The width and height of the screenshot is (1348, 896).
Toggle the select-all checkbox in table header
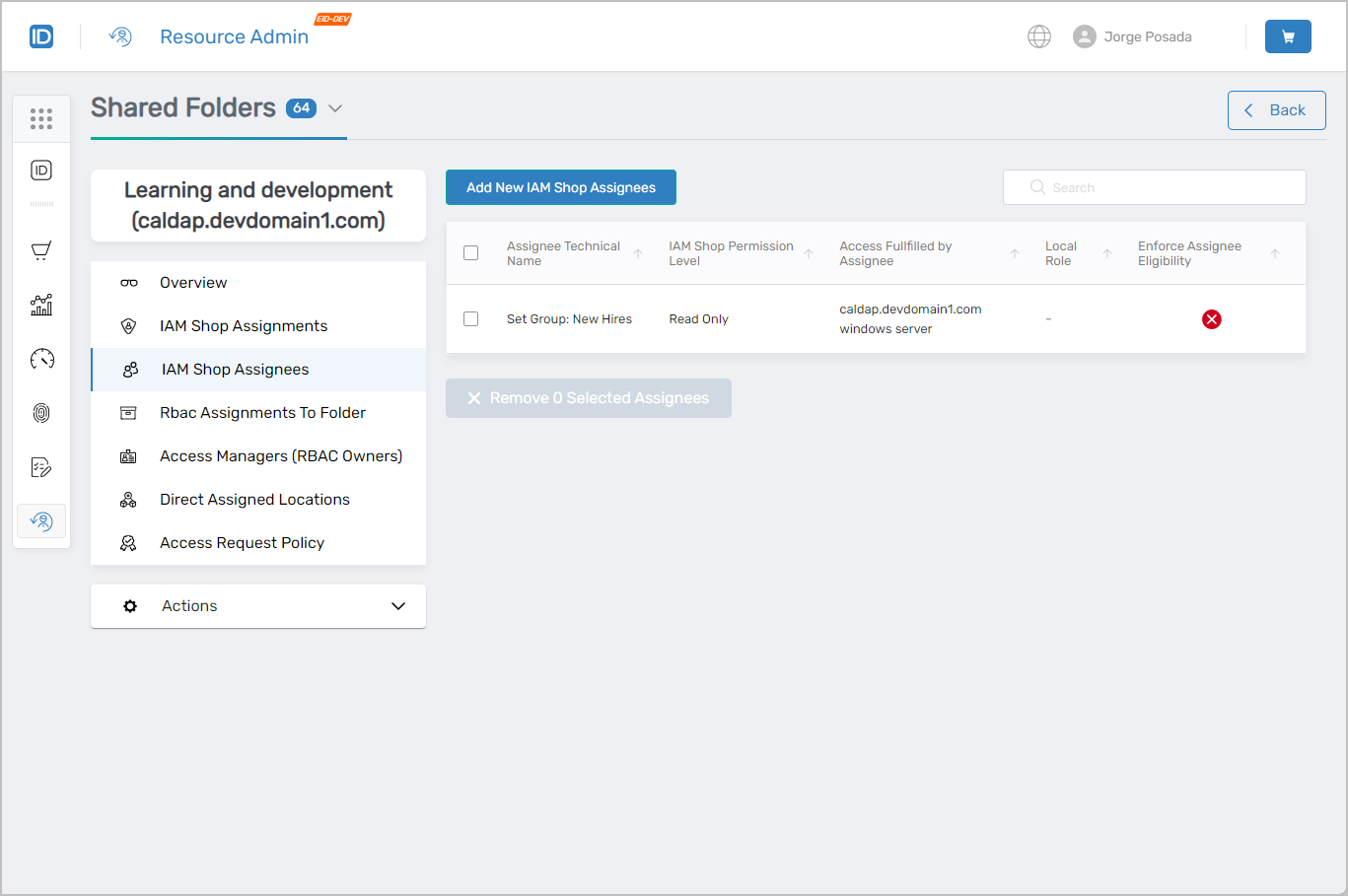[470, 252]
